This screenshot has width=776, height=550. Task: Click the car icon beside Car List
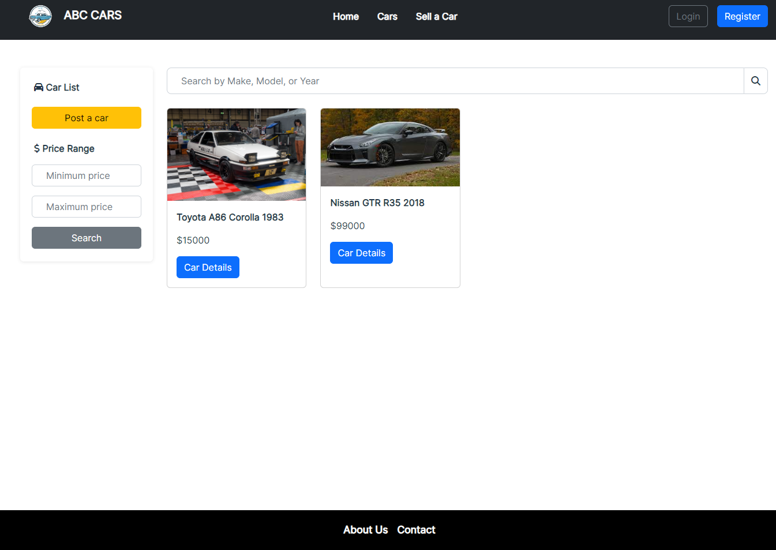38,87
